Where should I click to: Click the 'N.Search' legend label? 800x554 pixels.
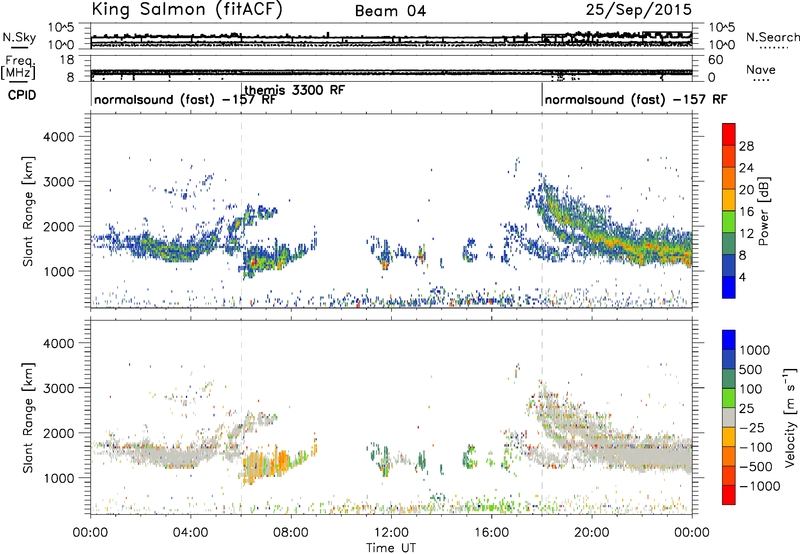click(772, 37)
